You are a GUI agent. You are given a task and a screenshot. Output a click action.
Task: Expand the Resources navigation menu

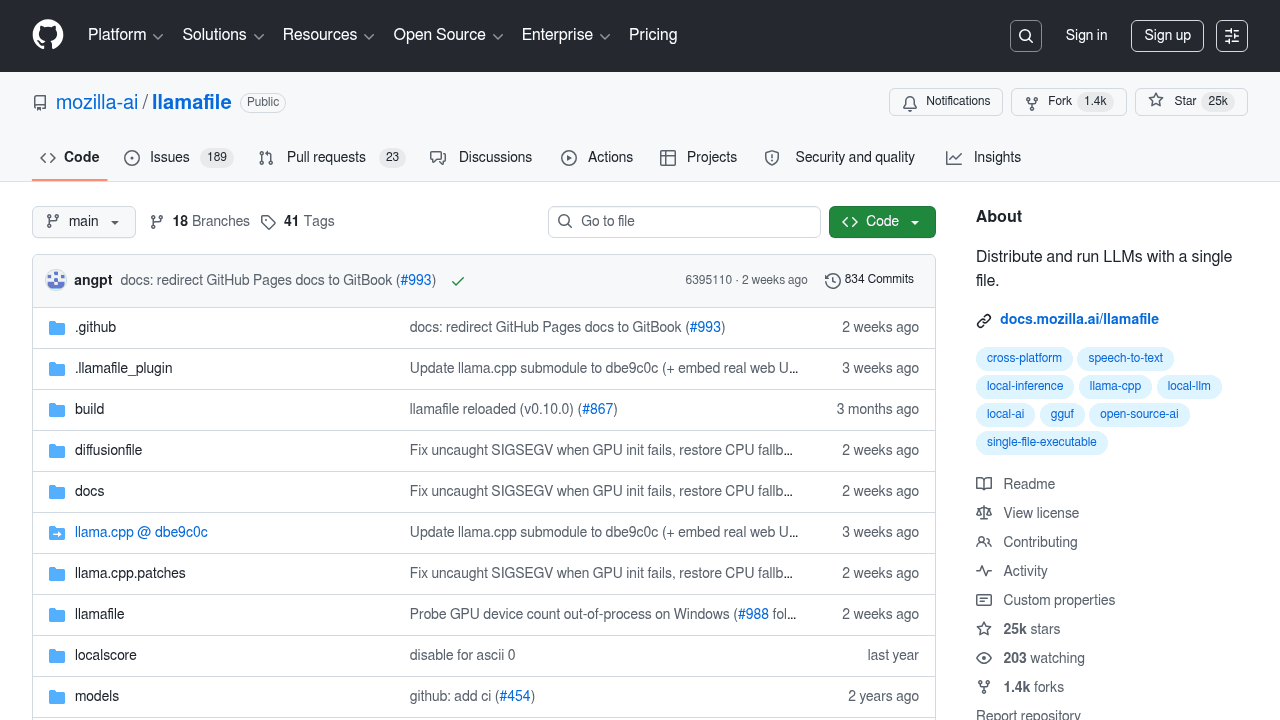[x=328, y=35]
